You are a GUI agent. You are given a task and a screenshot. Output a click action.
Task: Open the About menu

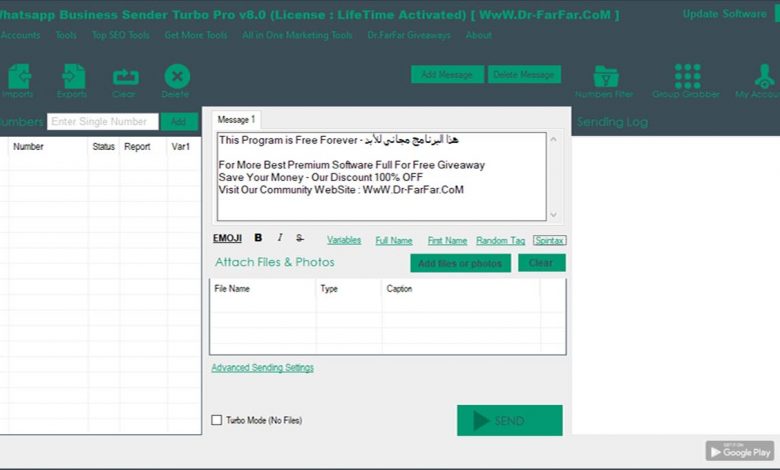click(479, 35)
